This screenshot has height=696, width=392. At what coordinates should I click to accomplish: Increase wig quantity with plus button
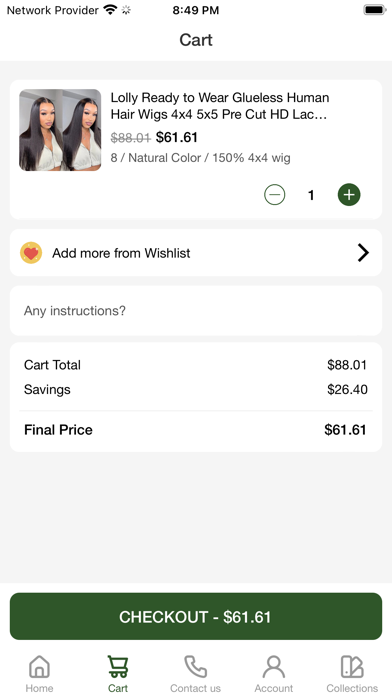tap(349, 195)
